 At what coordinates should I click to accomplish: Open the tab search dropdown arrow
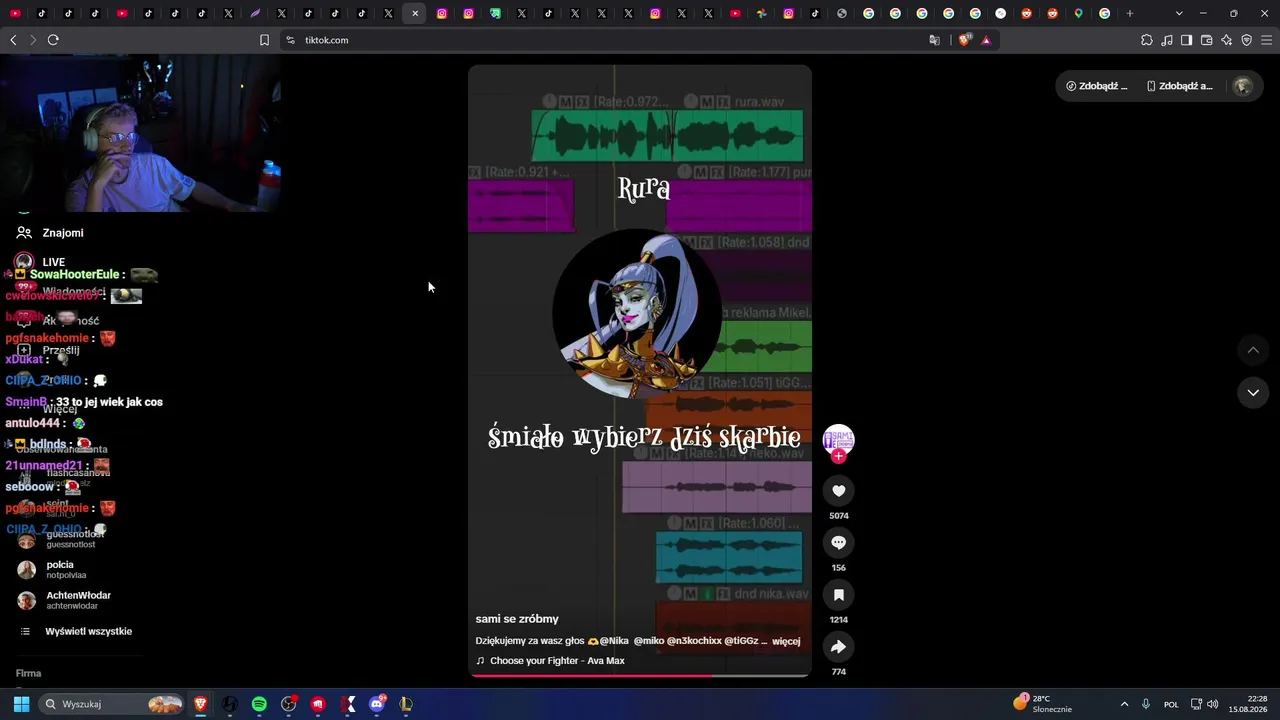1179,13
